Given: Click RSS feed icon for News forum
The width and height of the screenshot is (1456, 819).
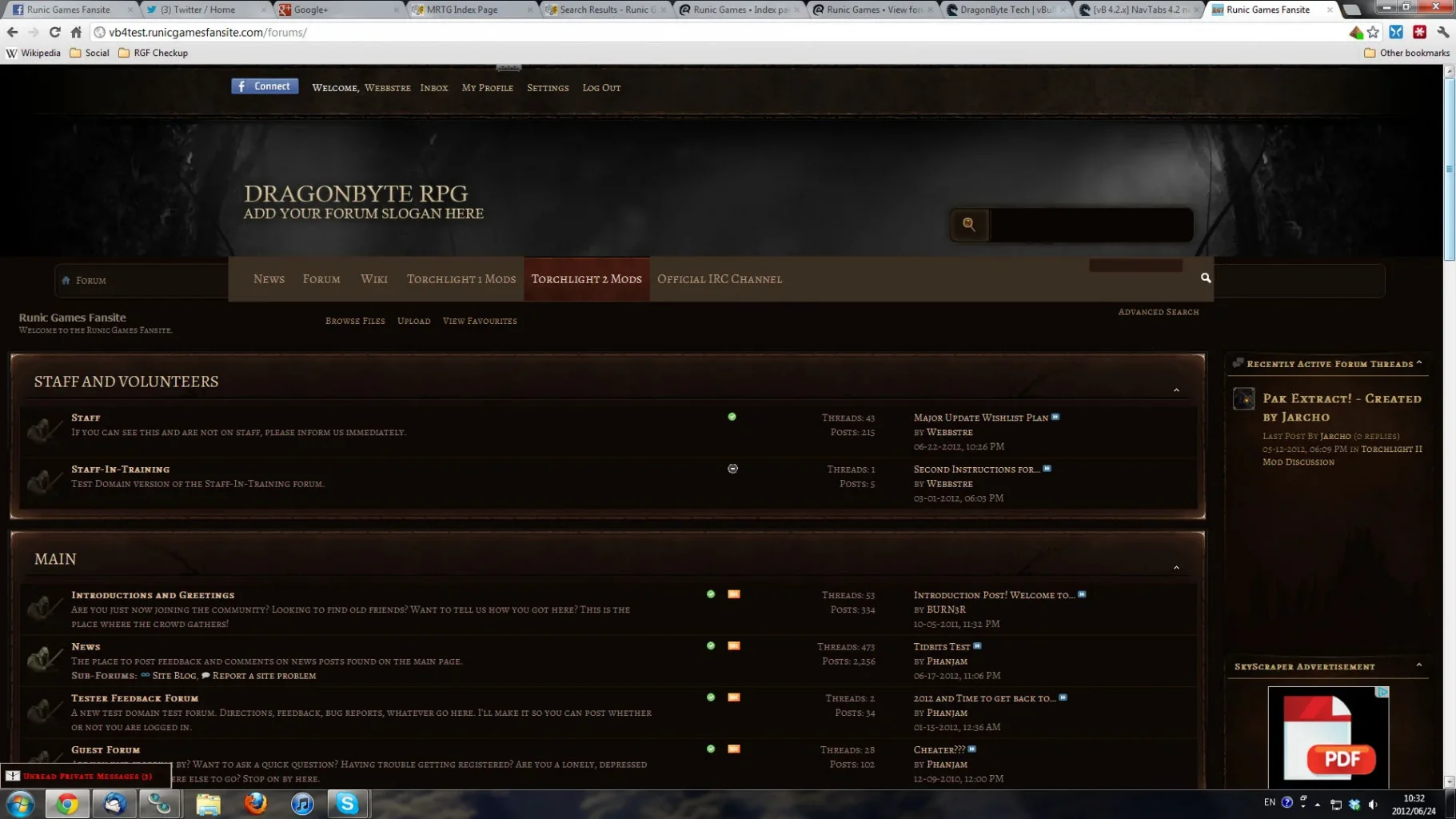Looking at the screenshot, I should tap(733, 645).
